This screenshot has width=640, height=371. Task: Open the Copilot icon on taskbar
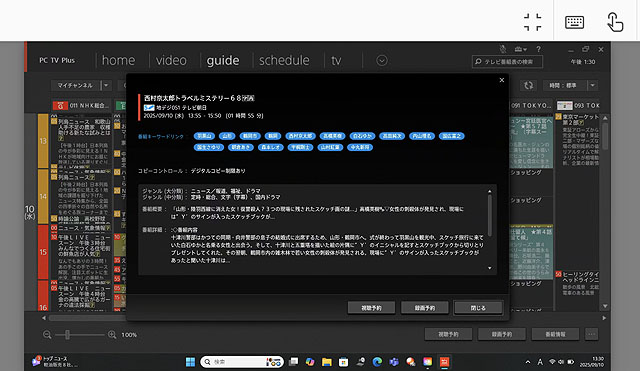(x=310, y=362)
